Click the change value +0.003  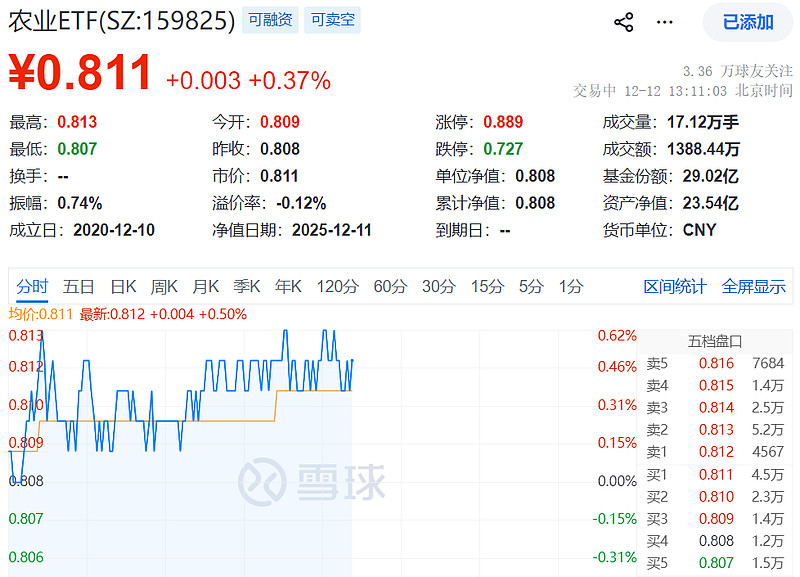coord(203,81)
